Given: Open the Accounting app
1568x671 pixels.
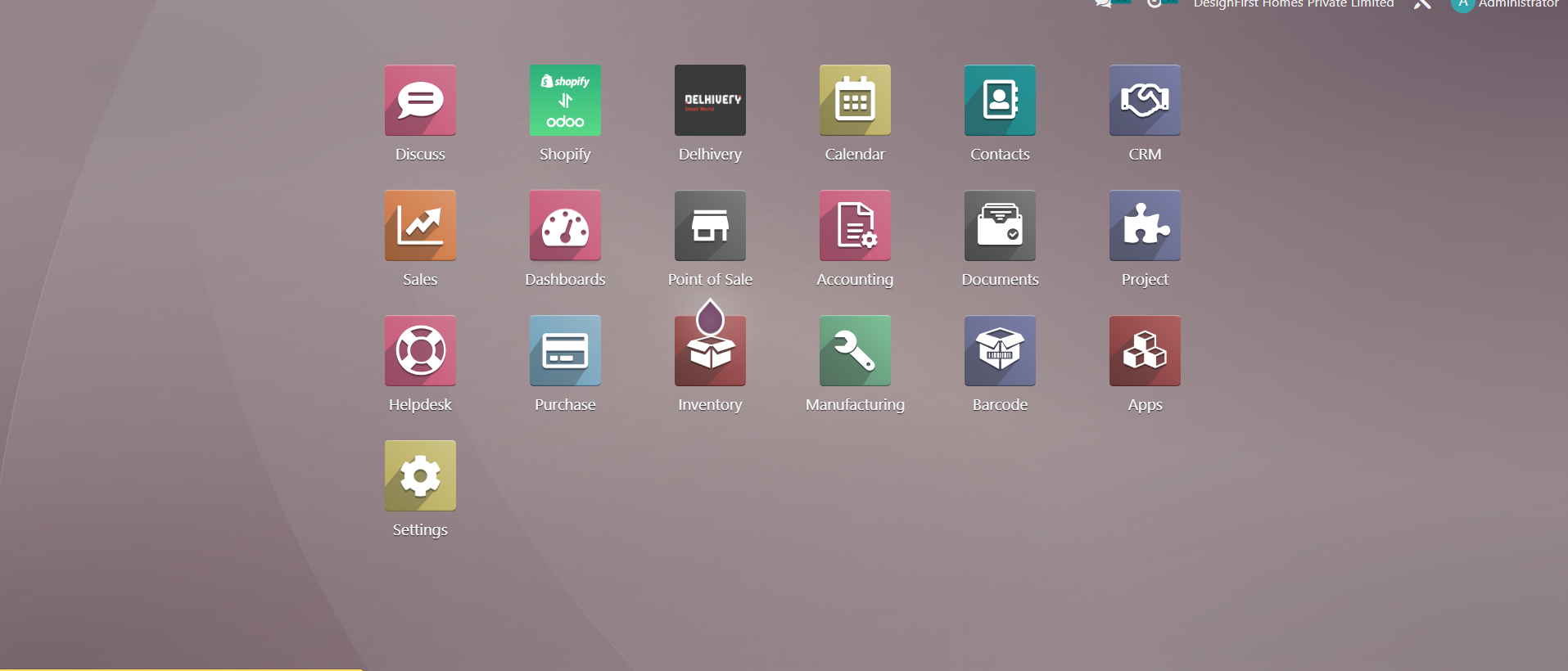Looking at the screenshot, I should point(855,226).
